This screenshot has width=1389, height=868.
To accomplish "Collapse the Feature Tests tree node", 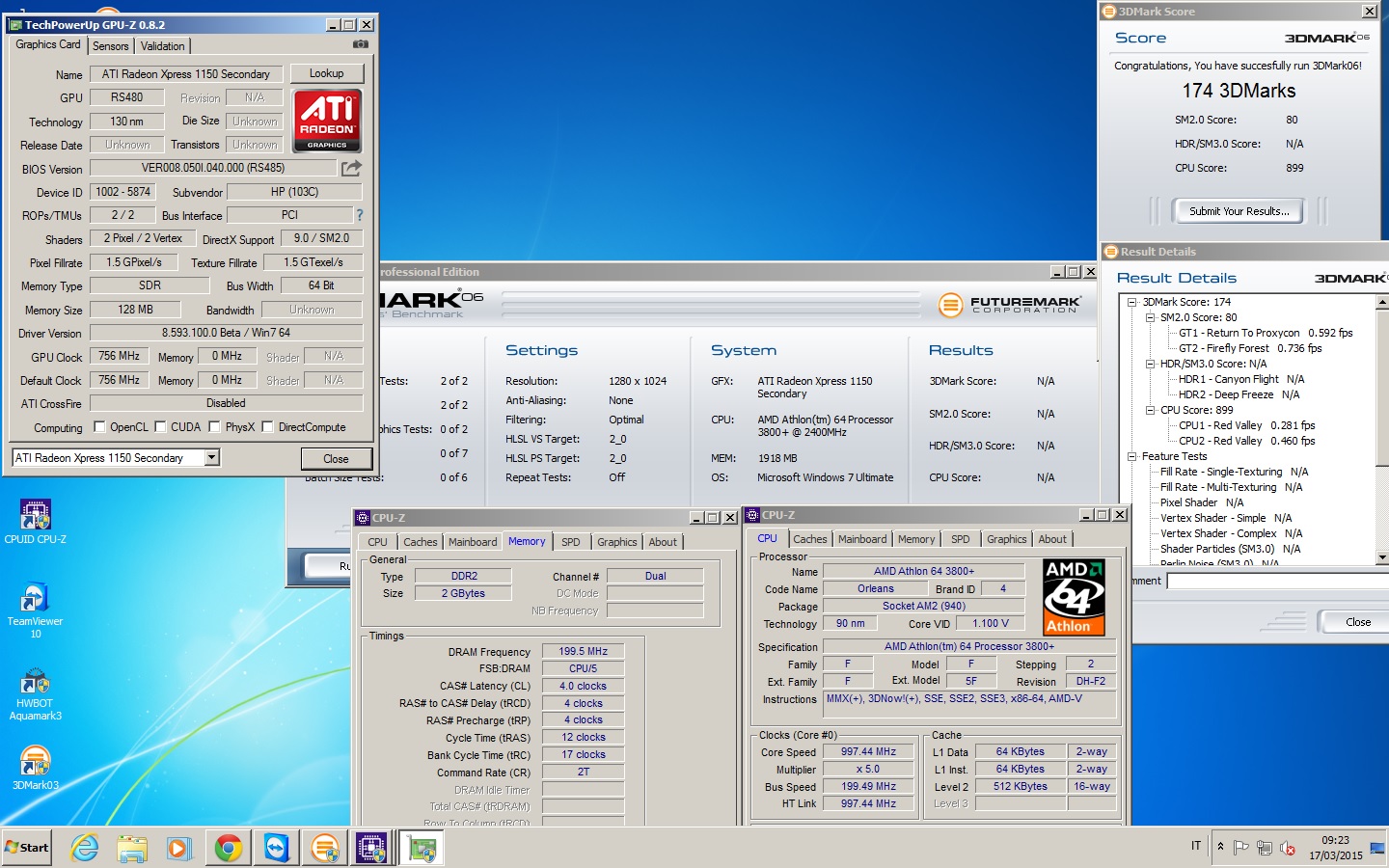I will click(1132, 456).
